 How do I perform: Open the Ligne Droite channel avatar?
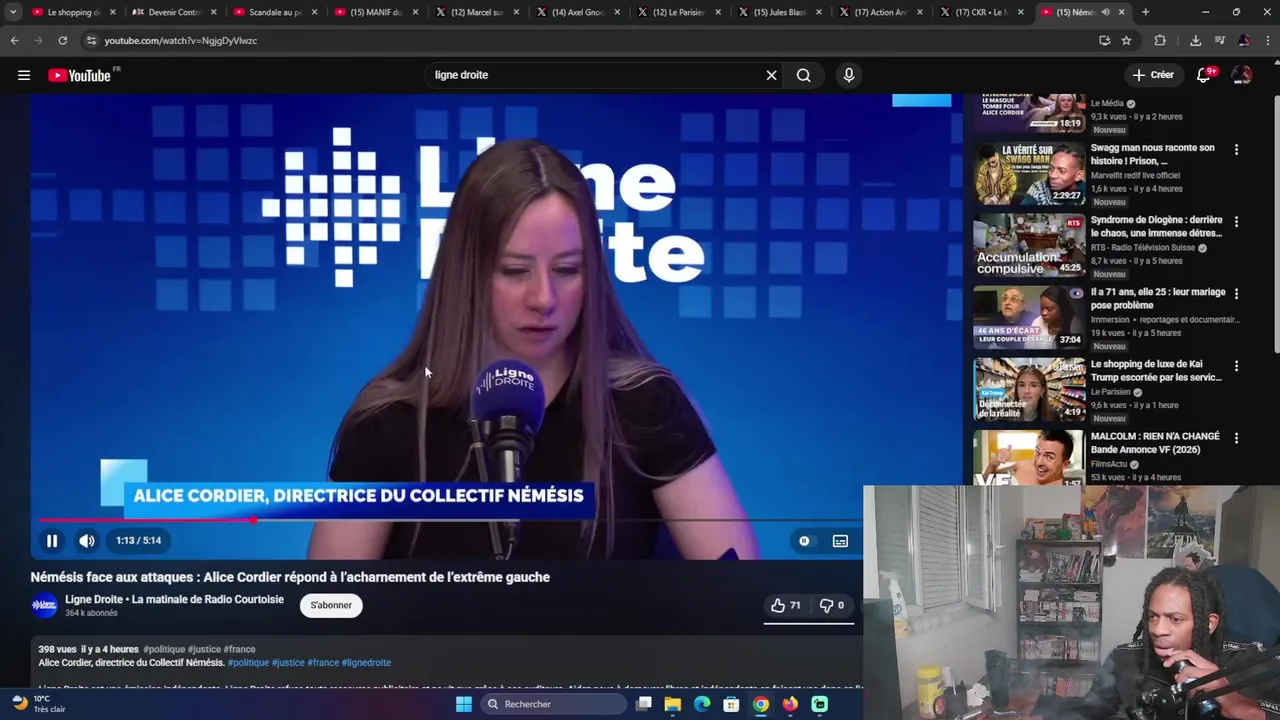click(x=44, y=605)
